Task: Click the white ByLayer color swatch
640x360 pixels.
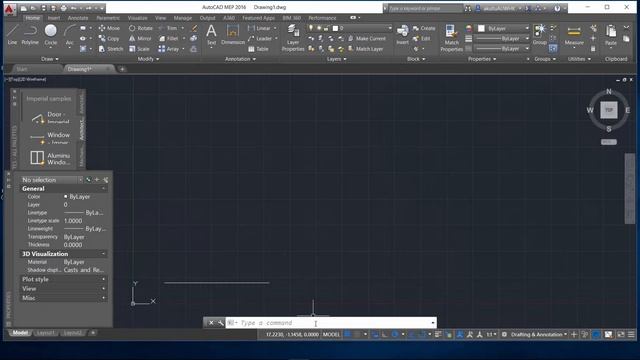Action: point(481,28)
